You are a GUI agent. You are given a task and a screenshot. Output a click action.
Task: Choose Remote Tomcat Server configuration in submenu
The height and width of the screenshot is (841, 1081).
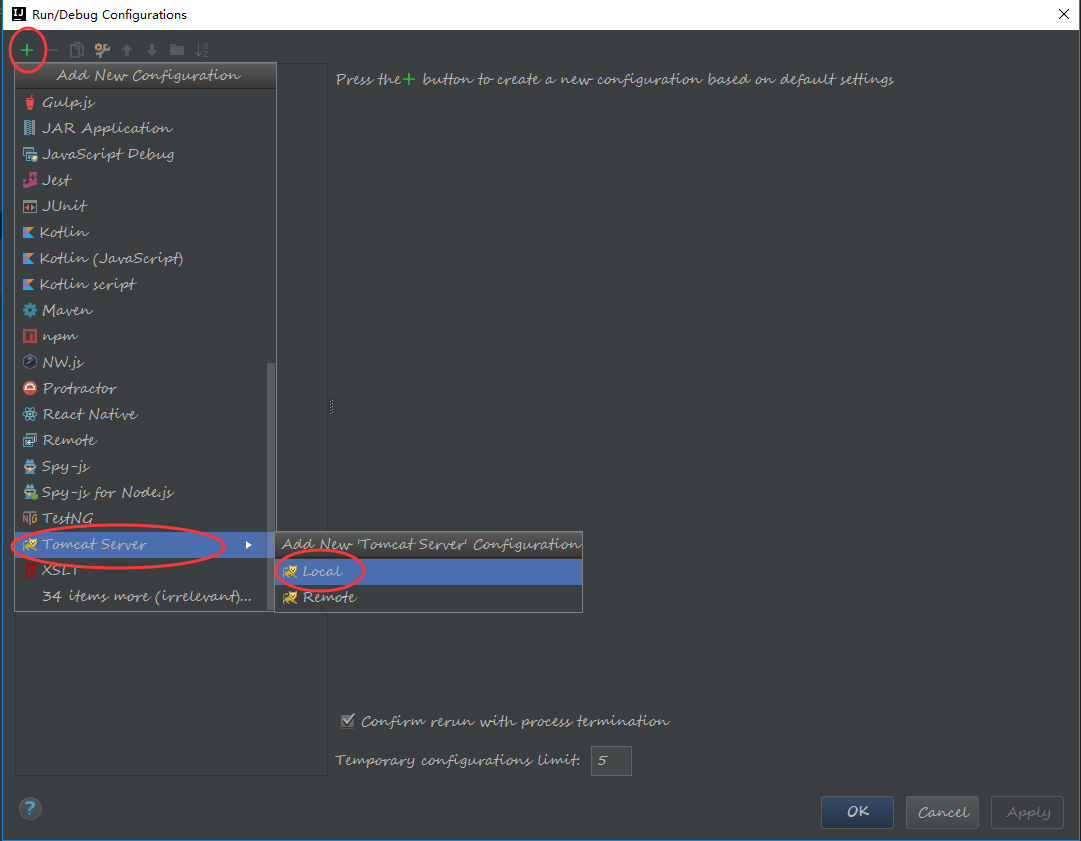point(429,598)
